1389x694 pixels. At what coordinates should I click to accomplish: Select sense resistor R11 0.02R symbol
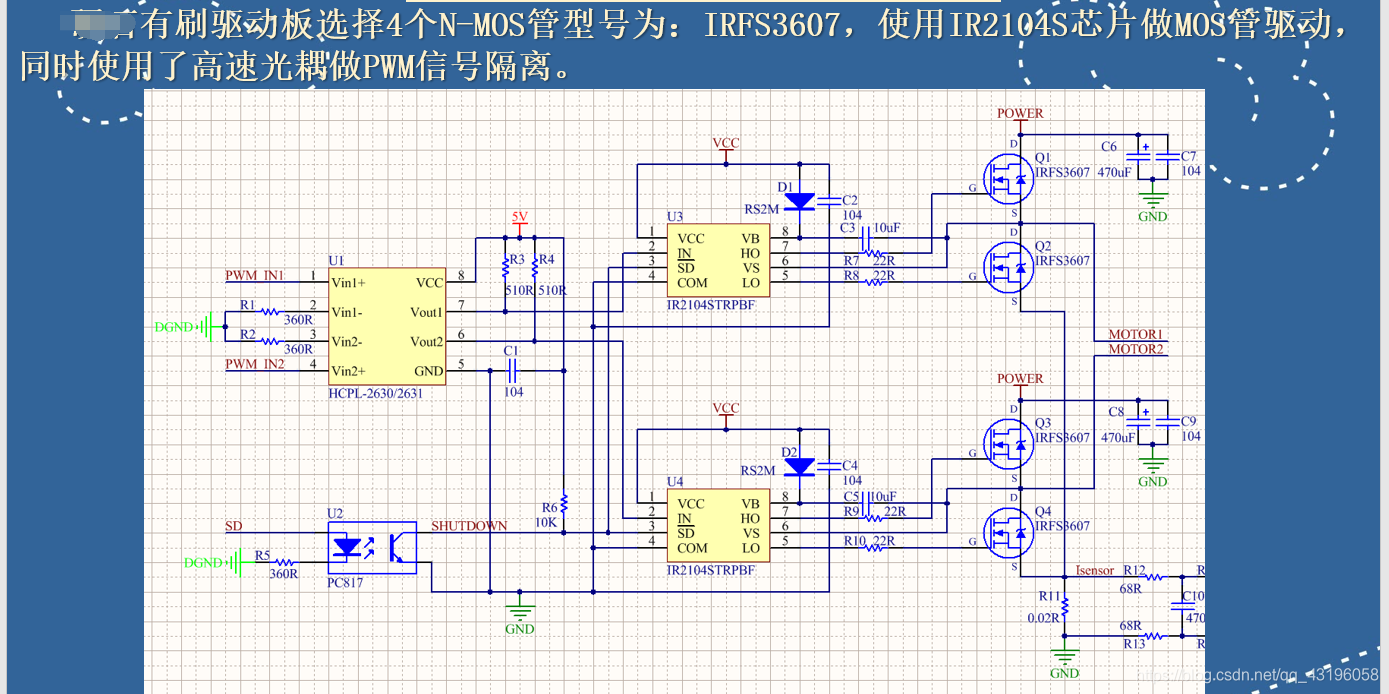(1065, 606)
